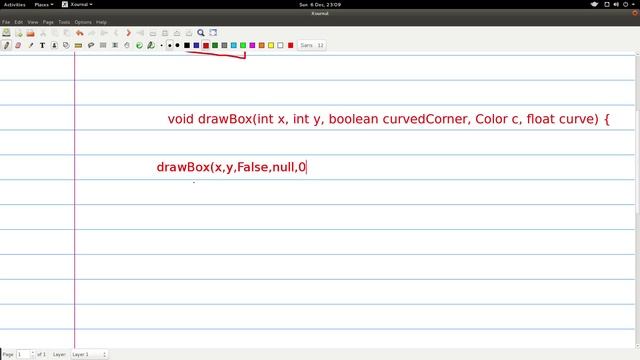Image resolution: width=640 pixels, height=360 pixels.
Task: Open the clock showing Sun 6 Dec
Action: pyautogui.click(x=320, y=4)
